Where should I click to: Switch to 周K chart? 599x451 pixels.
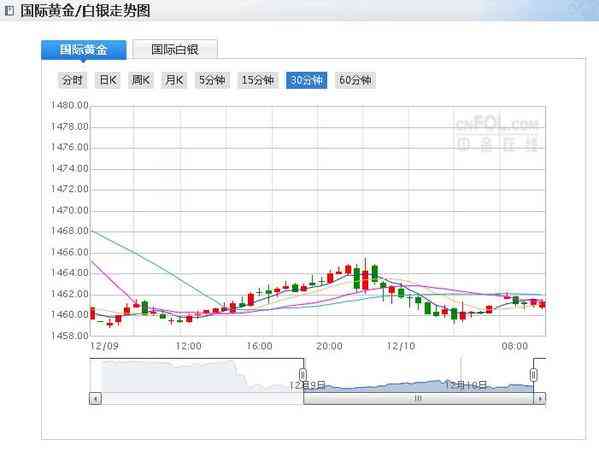point(141,80)
